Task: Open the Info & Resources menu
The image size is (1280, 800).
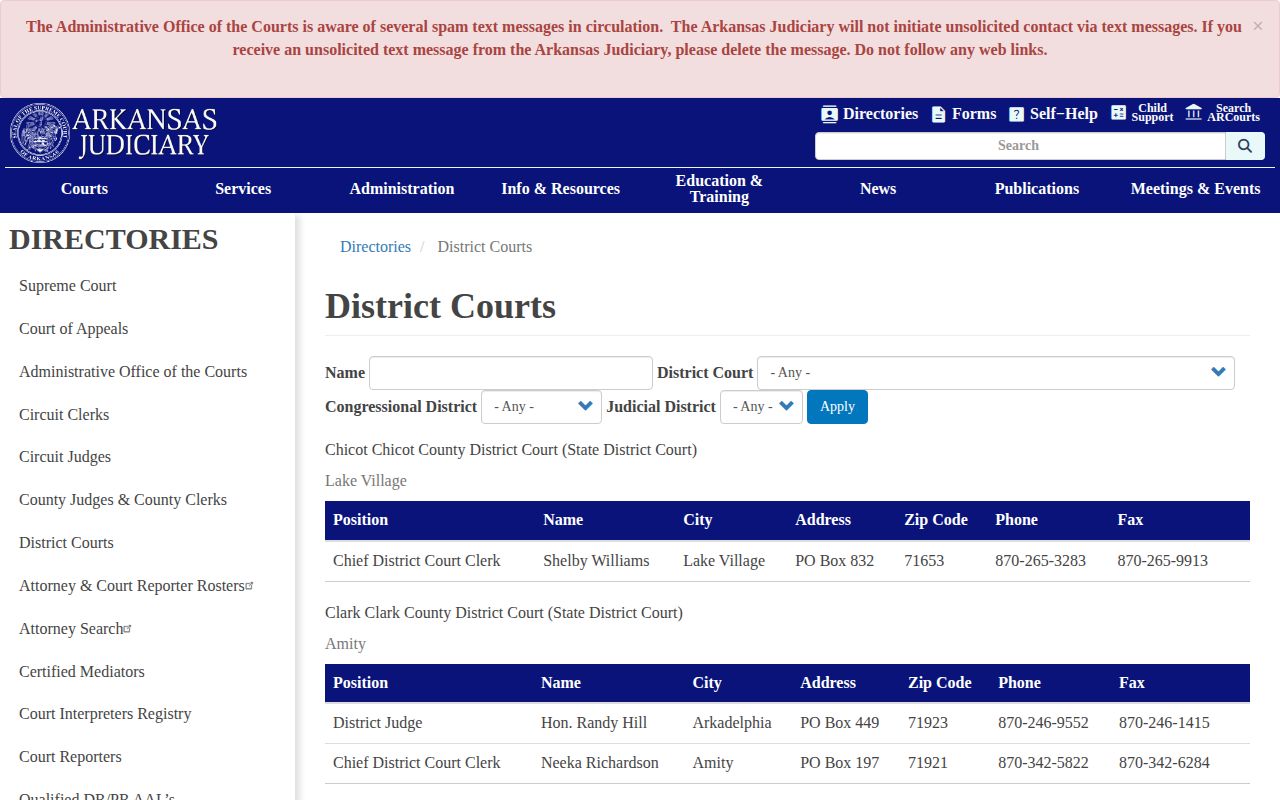Action: point(561,189)
